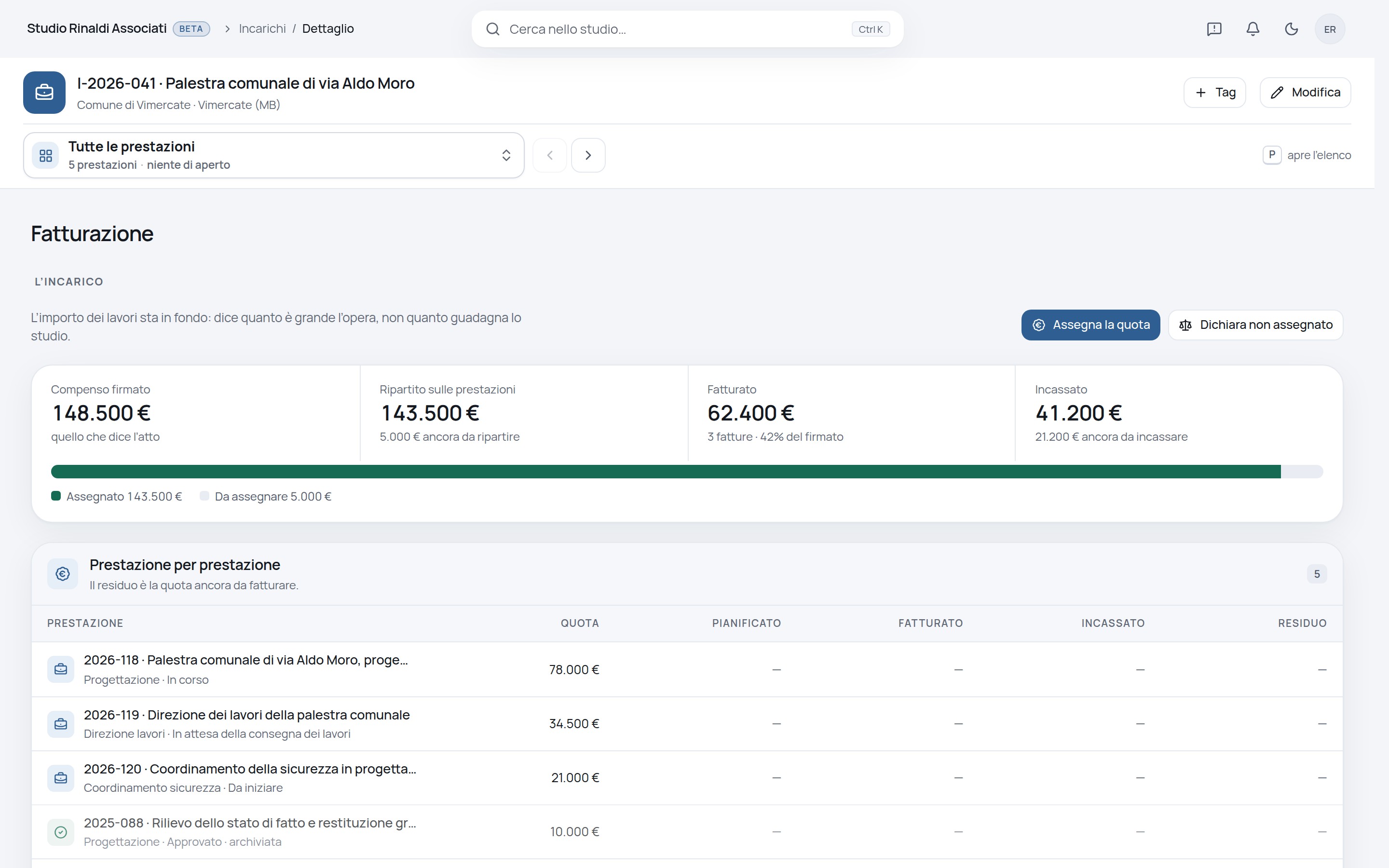Click the QUOTA column header

[x=580, y=624]
